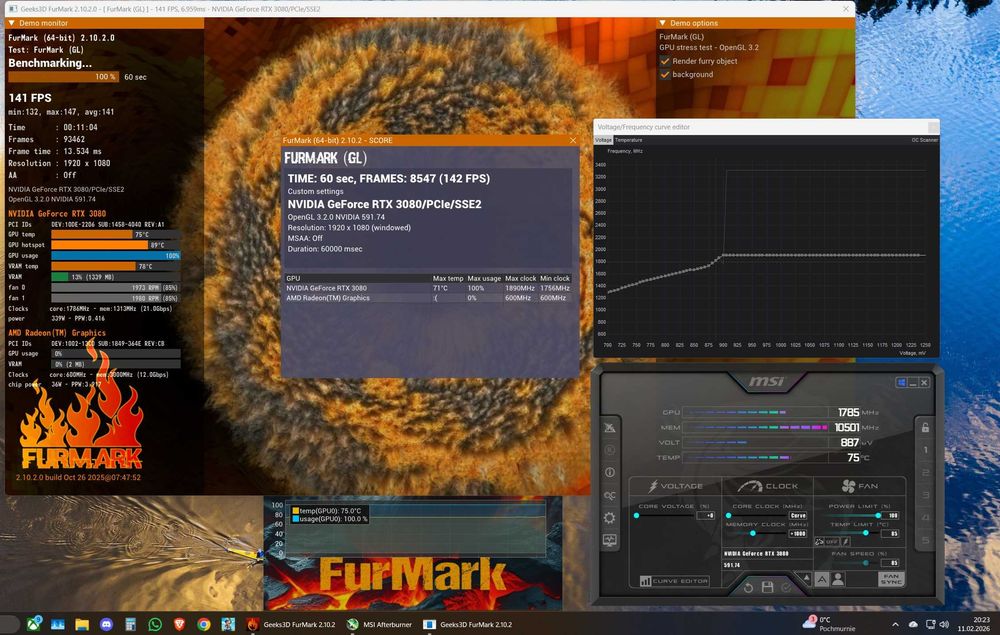The width and height of the screenshot is (1000, 635).
Task: Open Afterburner settings gear
Action: (610, 518)
